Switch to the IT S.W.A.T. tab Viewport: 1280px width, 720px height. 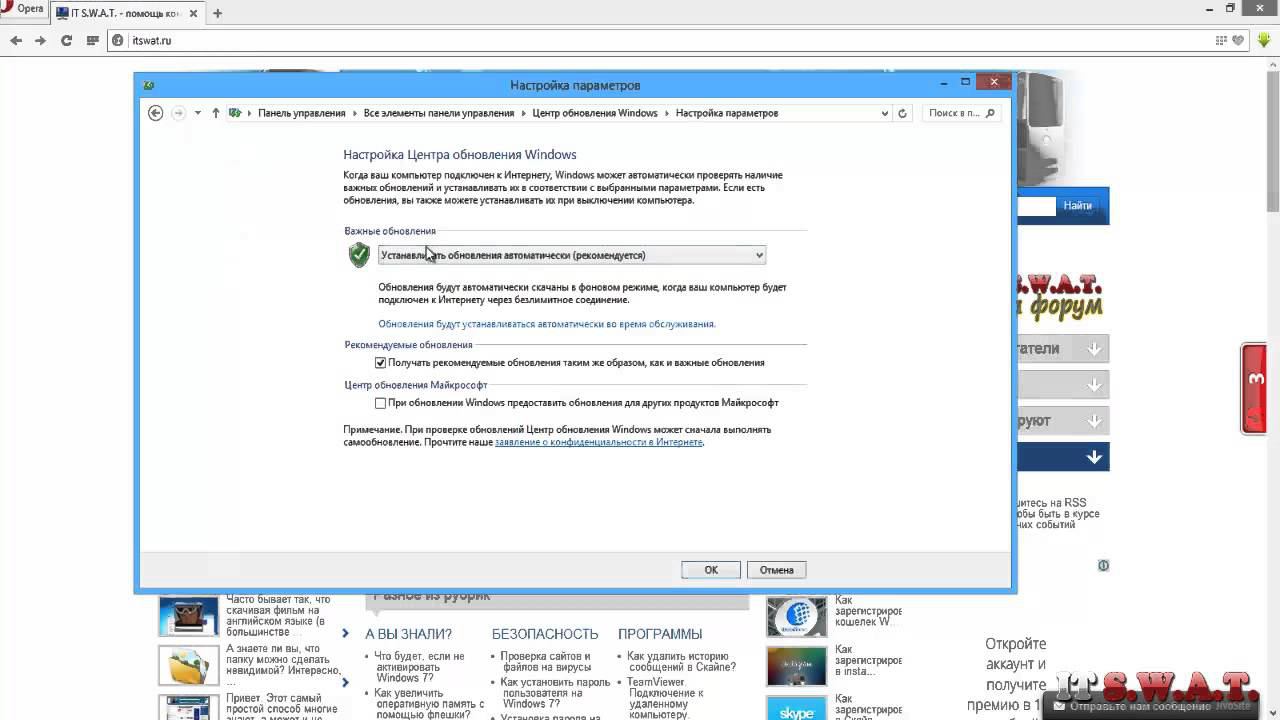click(128, 13)
